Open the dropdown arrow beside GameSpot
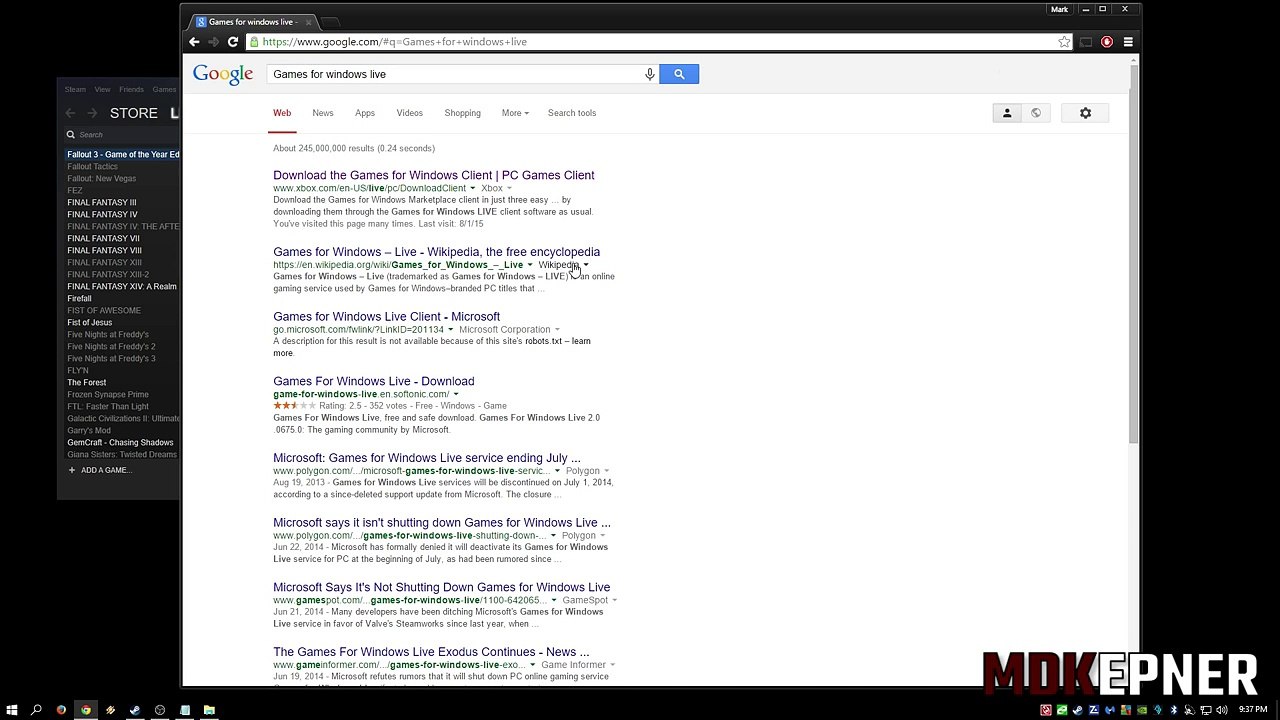The width and height of the screenshot is (1280, 720). pos(614,600)
